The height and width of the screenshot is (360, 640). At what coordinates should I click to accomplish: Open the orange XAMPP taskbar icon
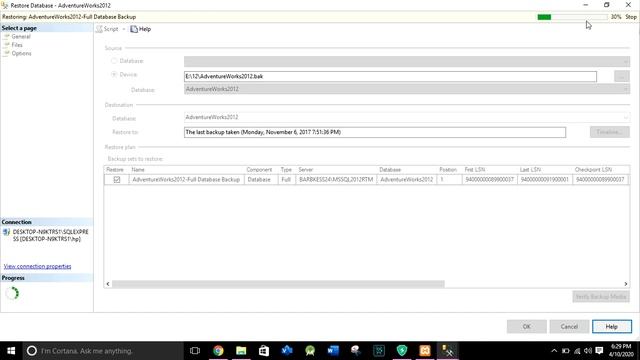(x=425, y=351)
